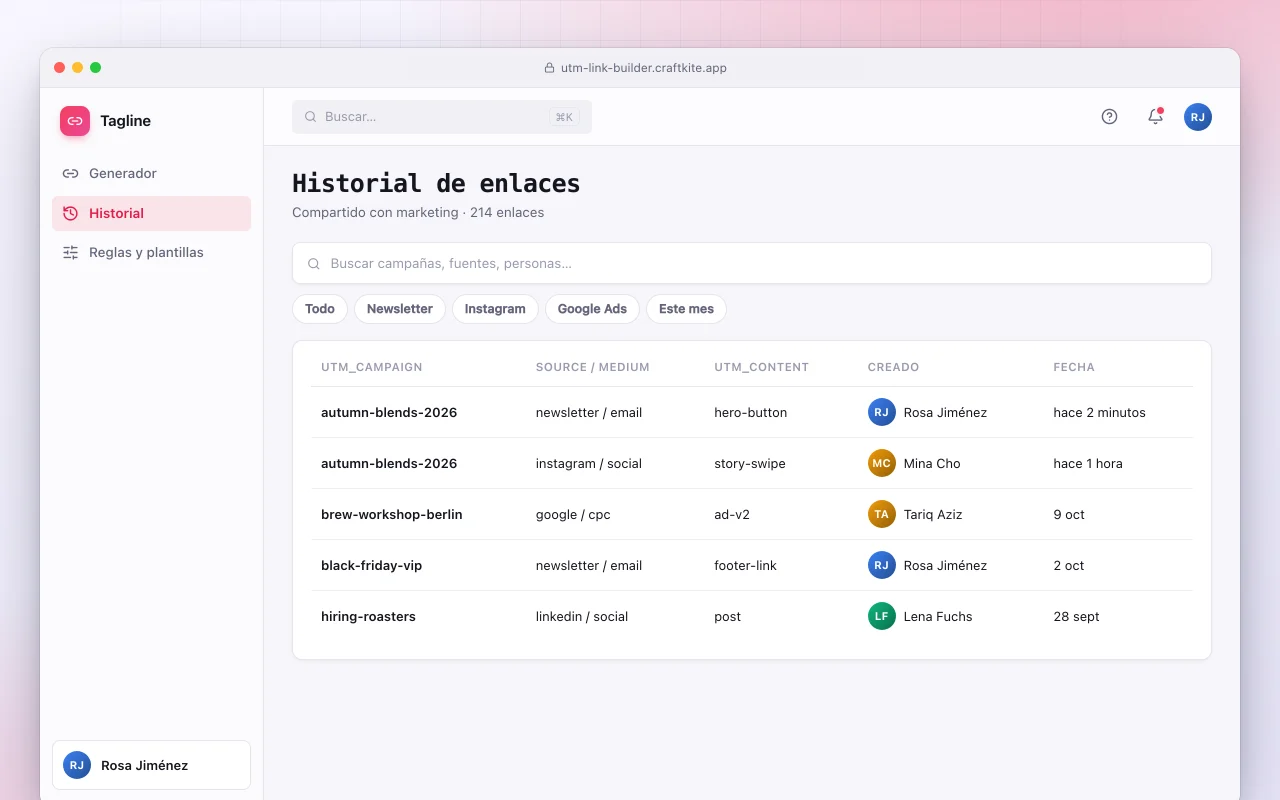1280x800 pixels.
Task: Sort by the FECHA column header
Action: 1074,367
